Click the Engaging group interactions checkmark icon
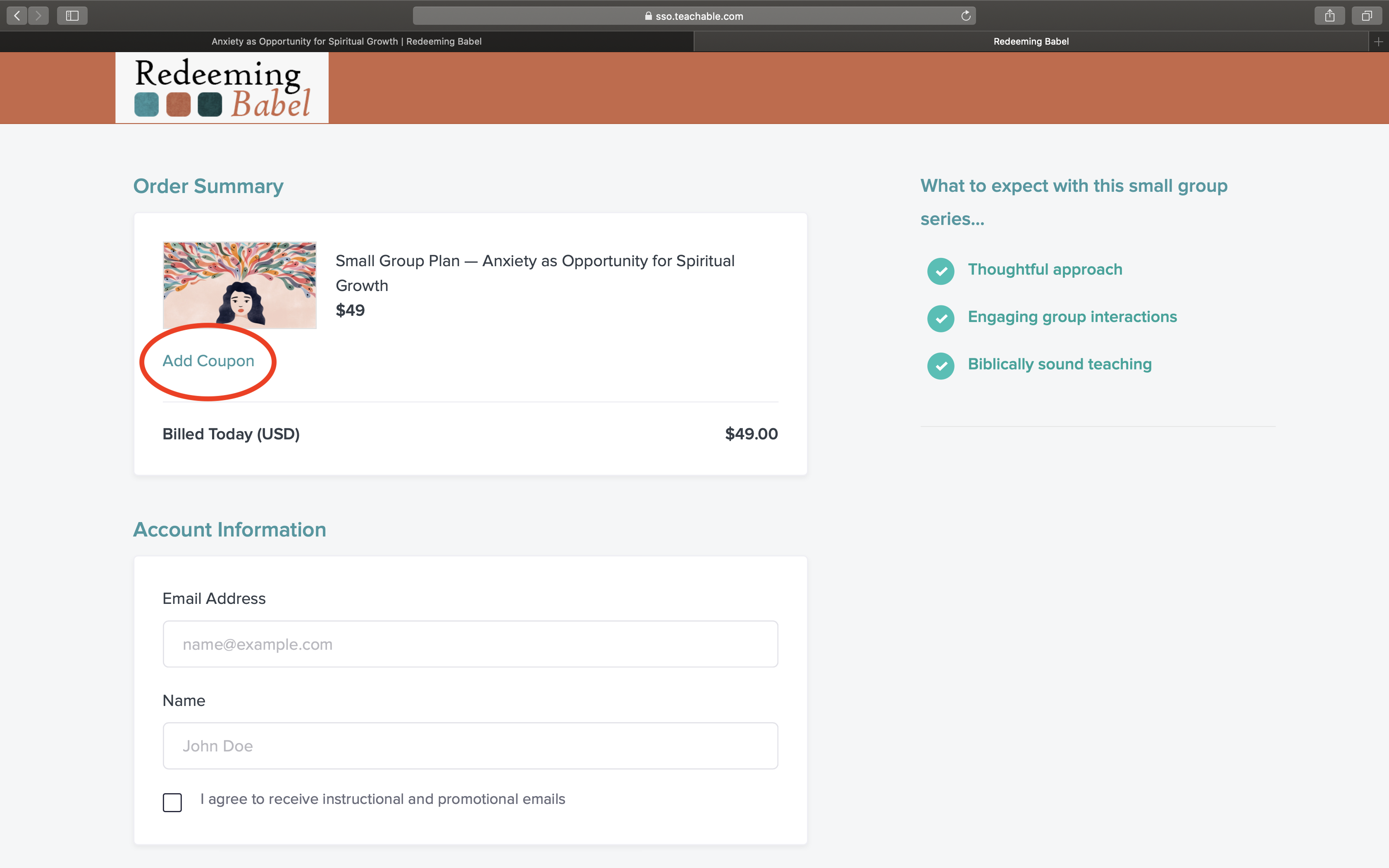The height and width of the screenshot is (868, 1389). pos(941,319)
